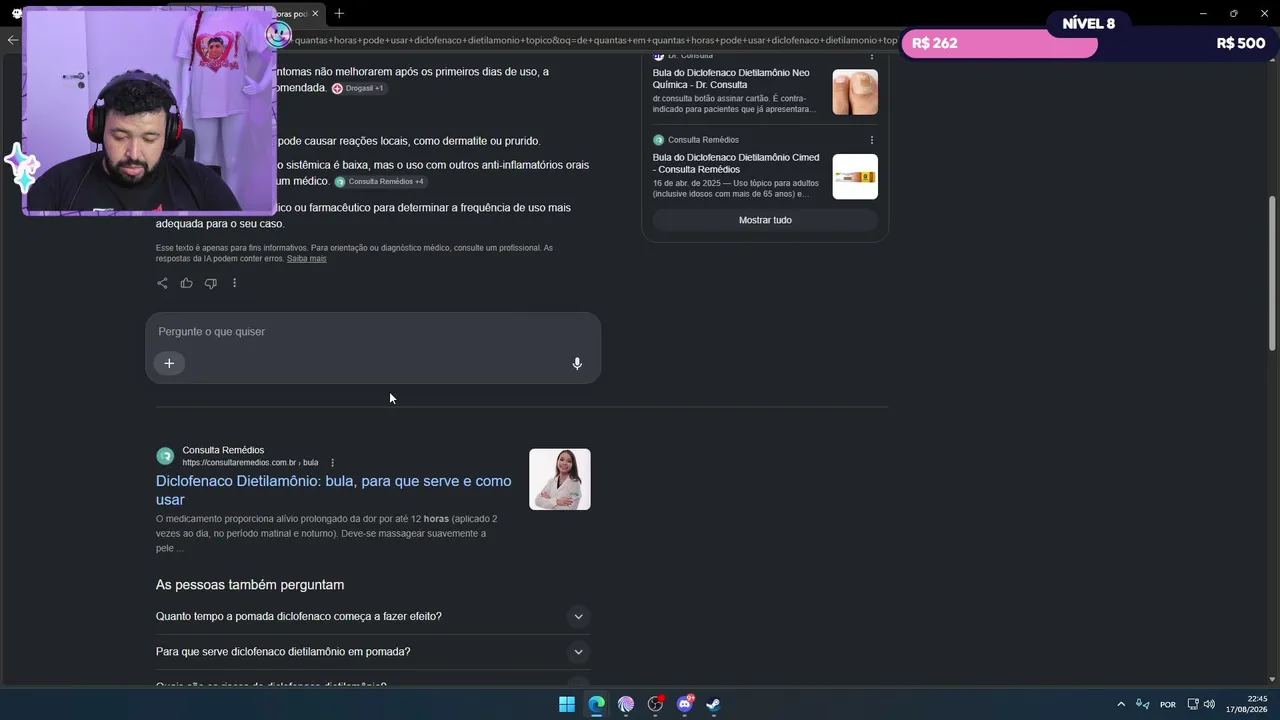The image size is (1280, 720).
Task: Open Steam from the taskbar
Action: pyautogui.click(x=714, y=704)
